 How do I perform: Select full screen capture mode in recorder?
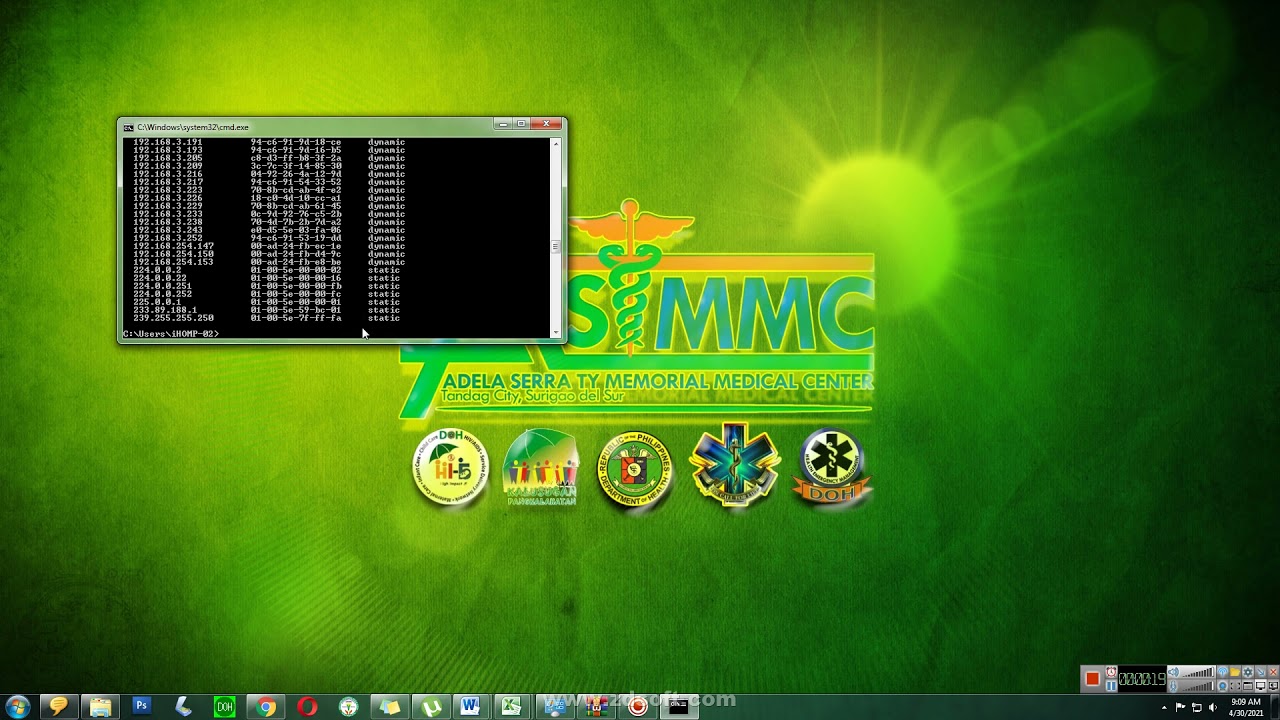1261,686
